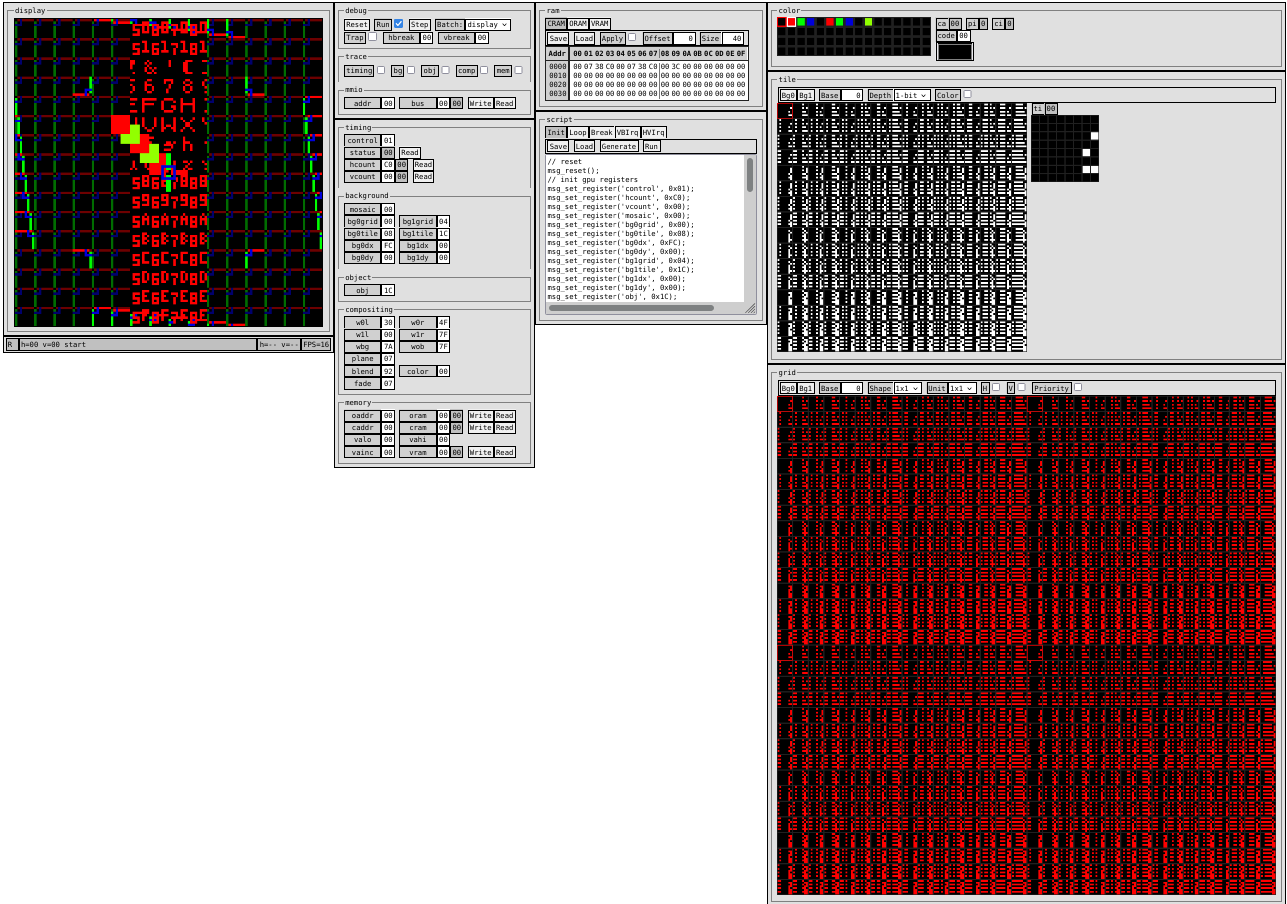Click the ram Offset input field
The height and width of the screenshot is (904, 1287).
click(685, 39)
